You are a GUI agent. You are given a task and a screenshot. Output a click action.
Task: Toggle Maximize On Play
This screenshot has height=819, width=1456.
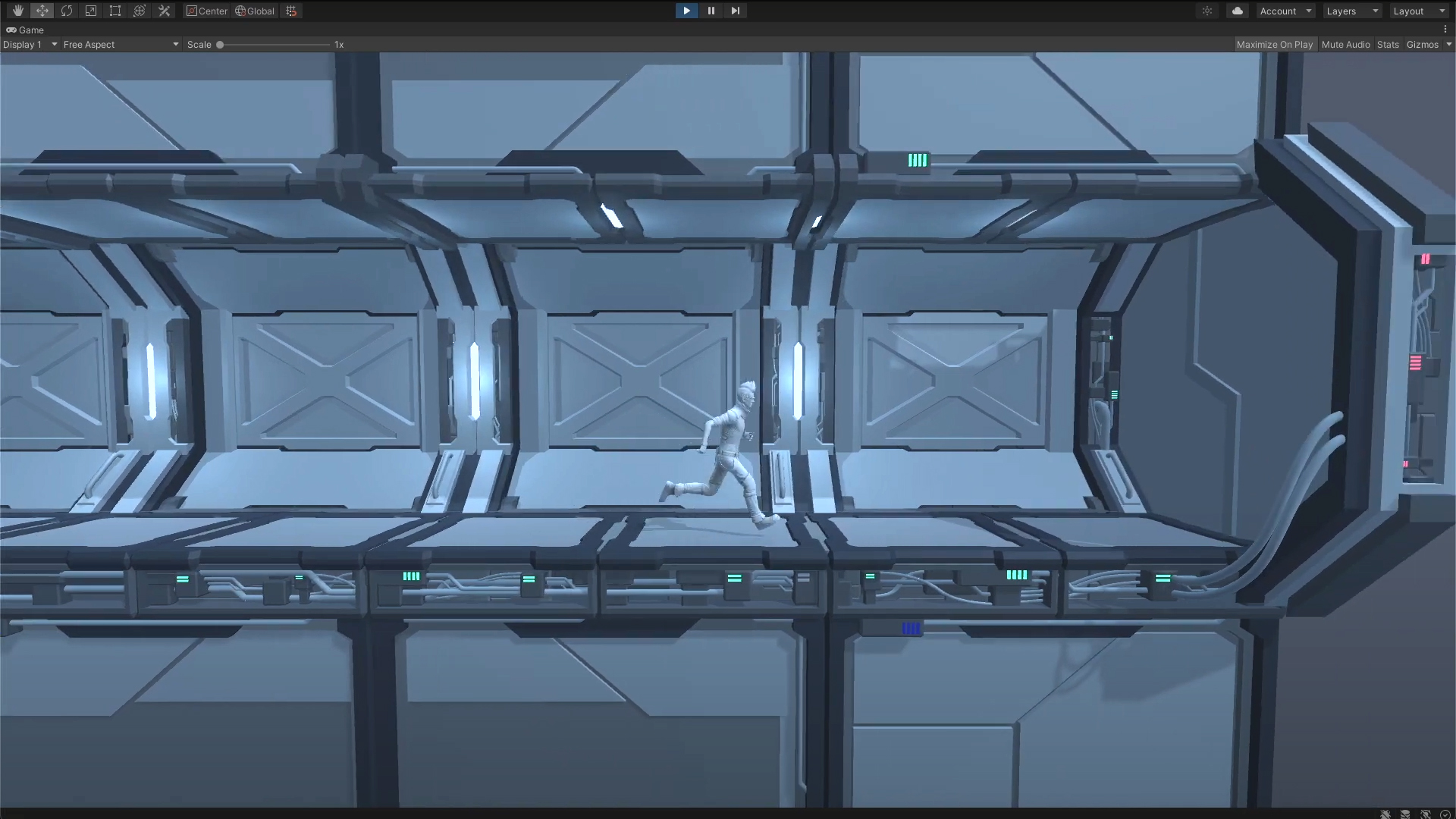pyautogui.click(x=1274, y=45)
